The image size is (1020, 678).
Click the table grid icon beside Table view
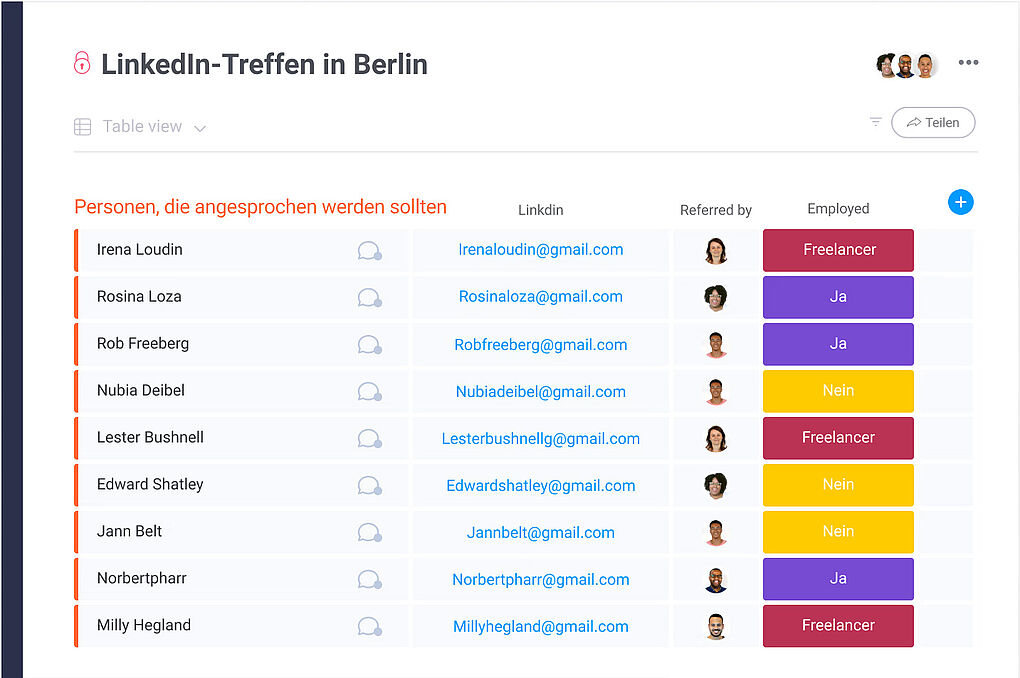point(83,127)
